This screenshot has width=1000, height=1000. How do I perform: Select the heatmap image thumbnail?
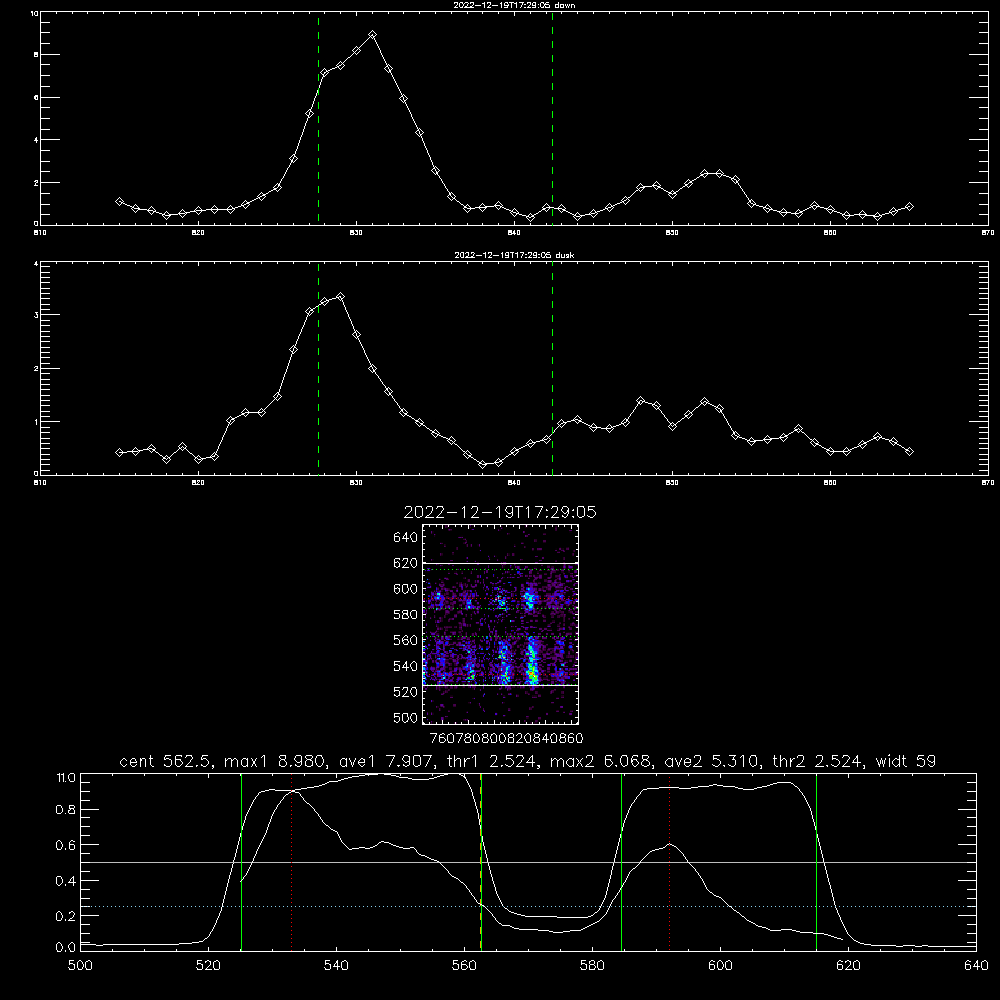(x=501, y=624)
